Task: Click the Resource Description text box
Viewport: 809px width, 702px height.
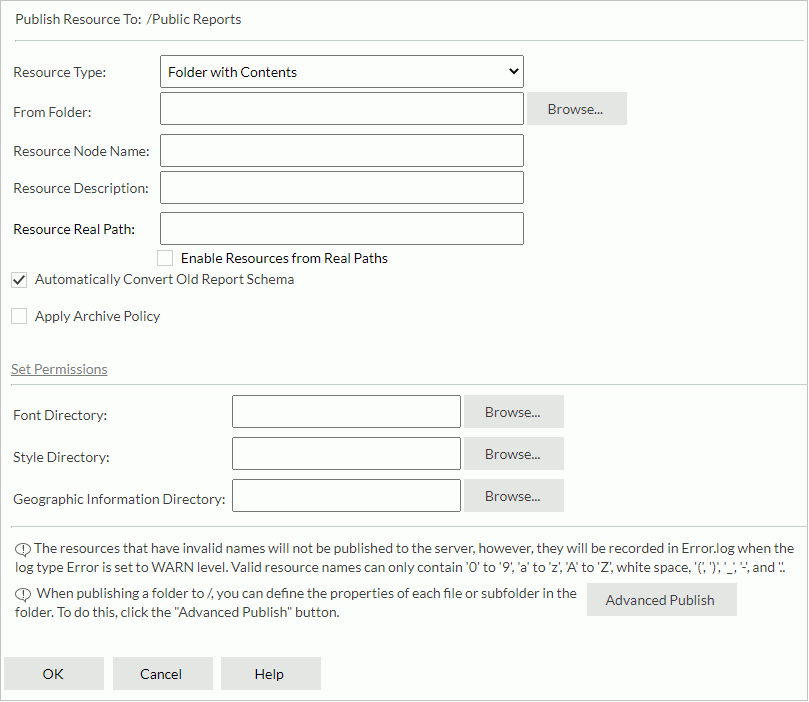Action: [x=340, y=187]
